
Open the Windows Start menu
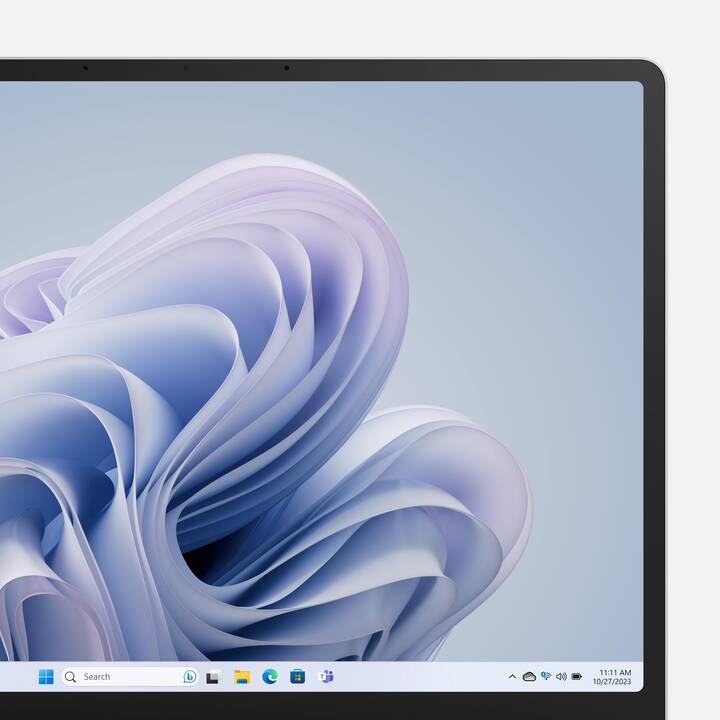click(46, 677)
